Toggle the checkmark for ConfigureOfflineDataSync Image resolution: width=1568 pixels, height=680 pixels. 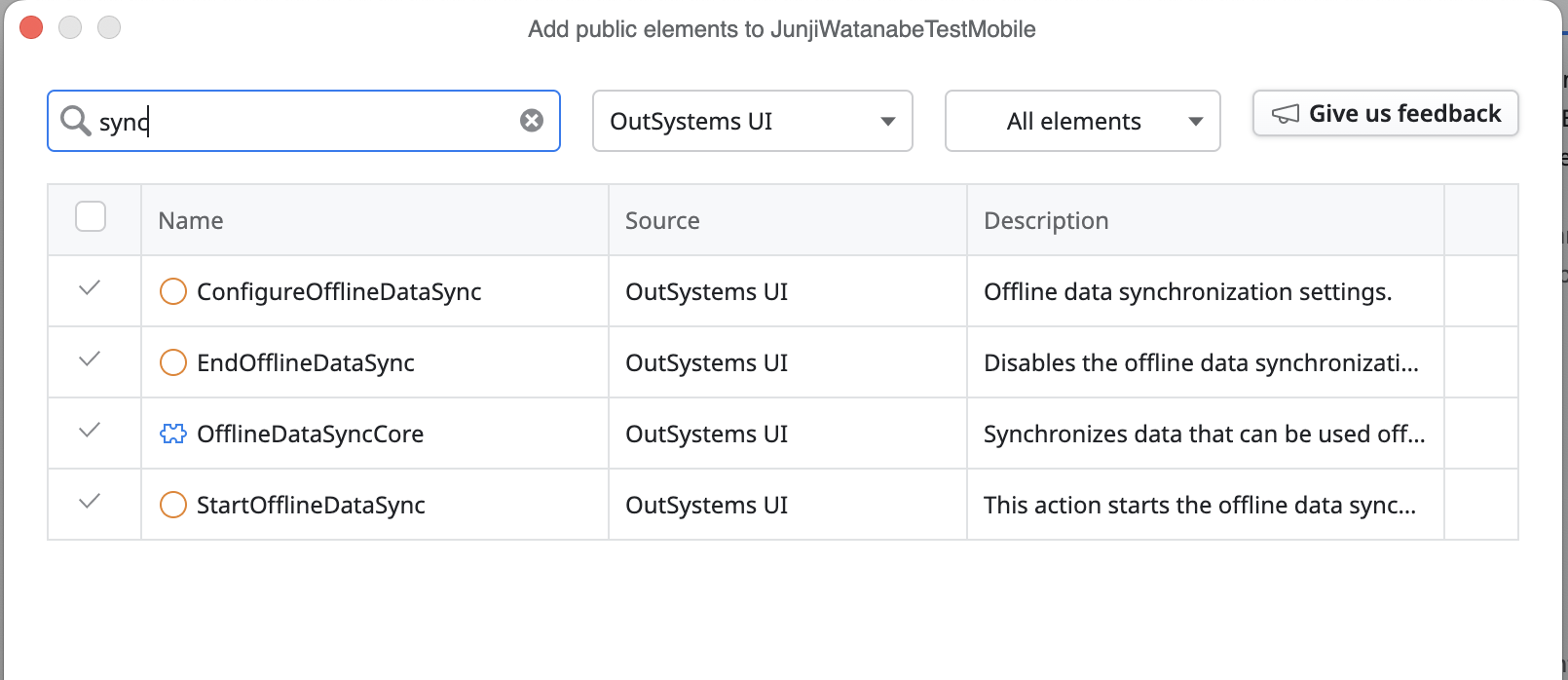(90, 288)
